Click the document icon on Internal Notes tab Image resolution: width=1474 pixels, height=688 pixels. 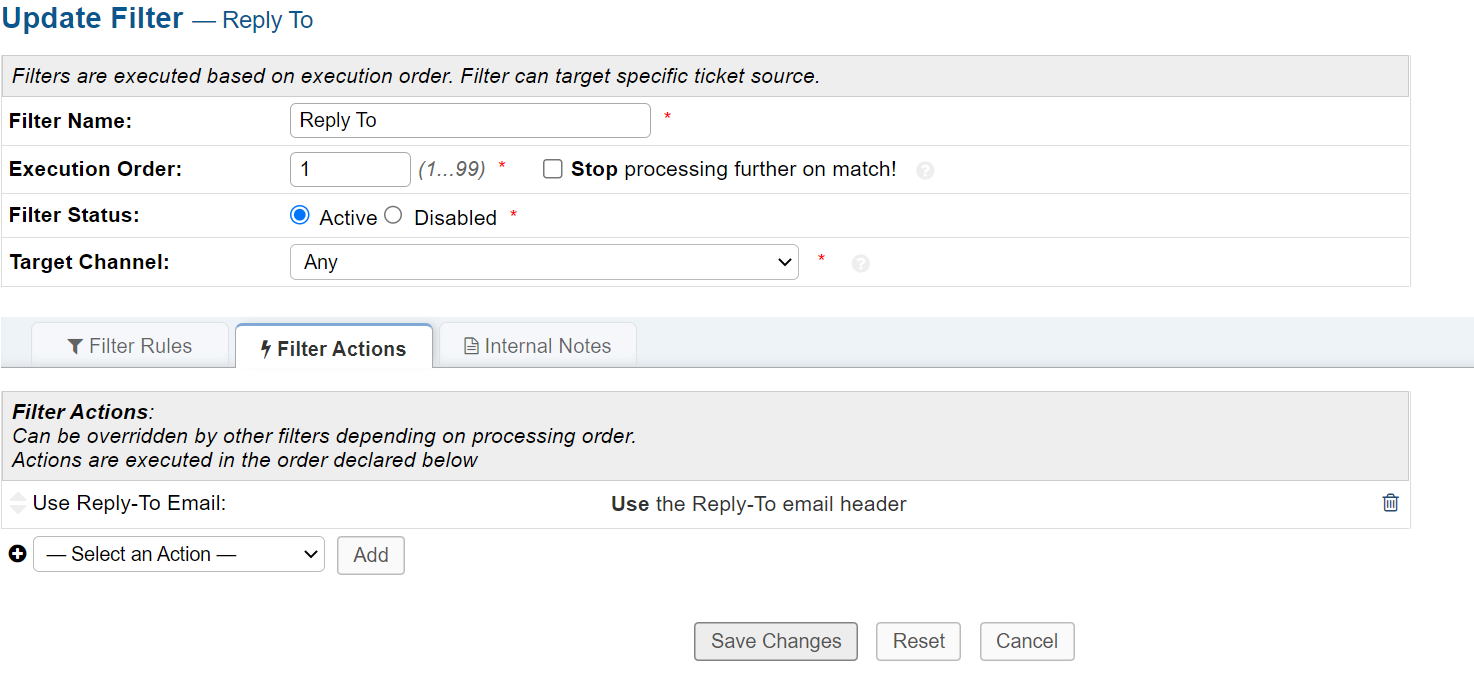tap(471, 346)
